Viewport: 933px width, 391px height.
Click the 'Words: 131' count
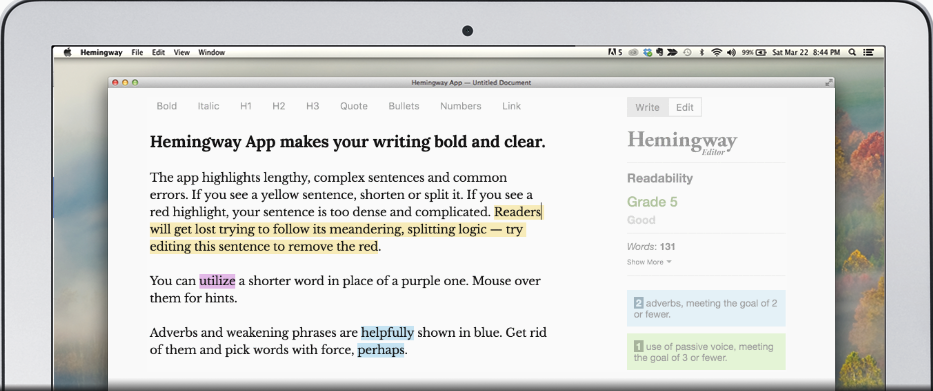651,246
